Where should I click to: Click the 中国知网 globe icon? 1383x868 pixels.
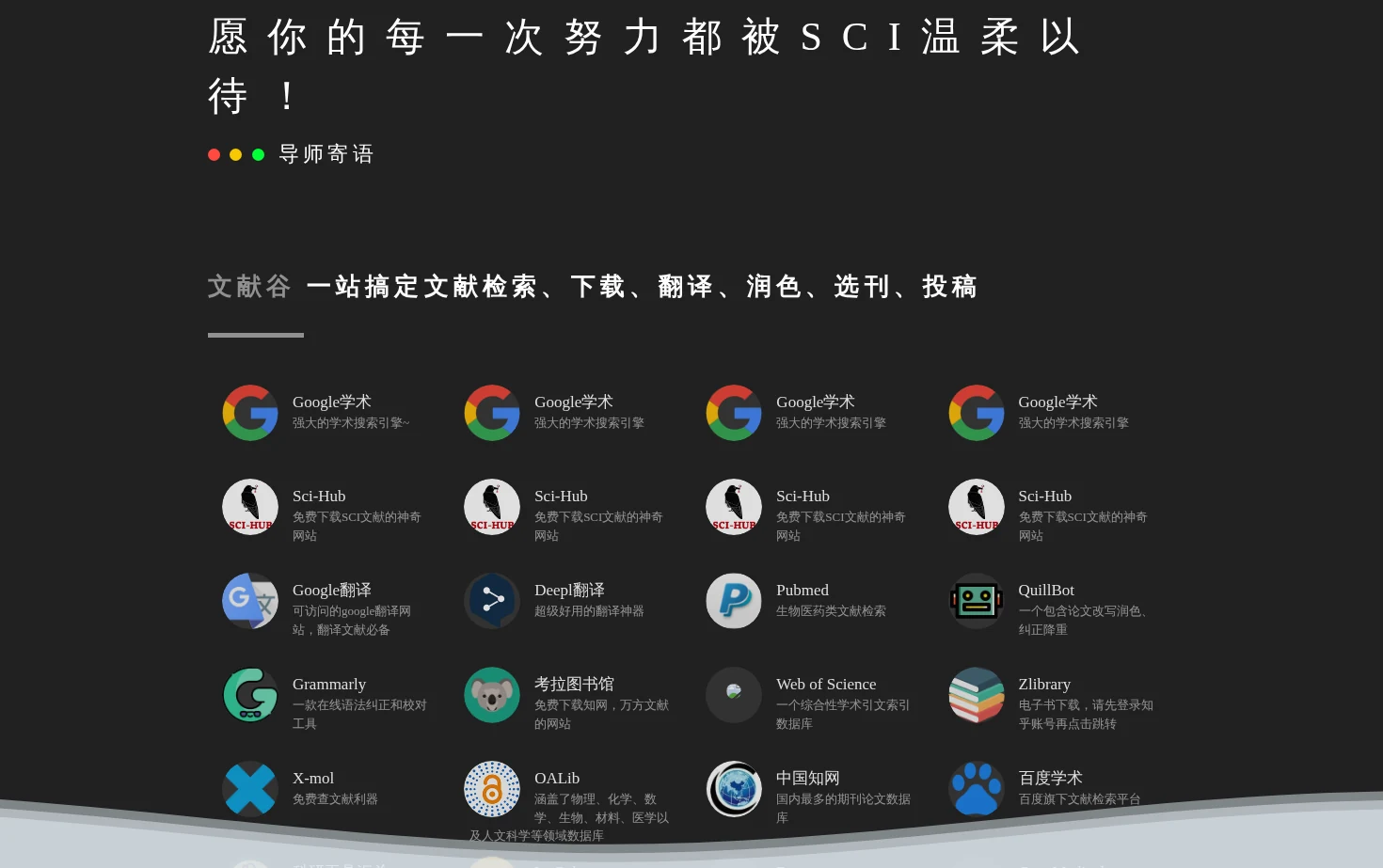pos(734,789)
